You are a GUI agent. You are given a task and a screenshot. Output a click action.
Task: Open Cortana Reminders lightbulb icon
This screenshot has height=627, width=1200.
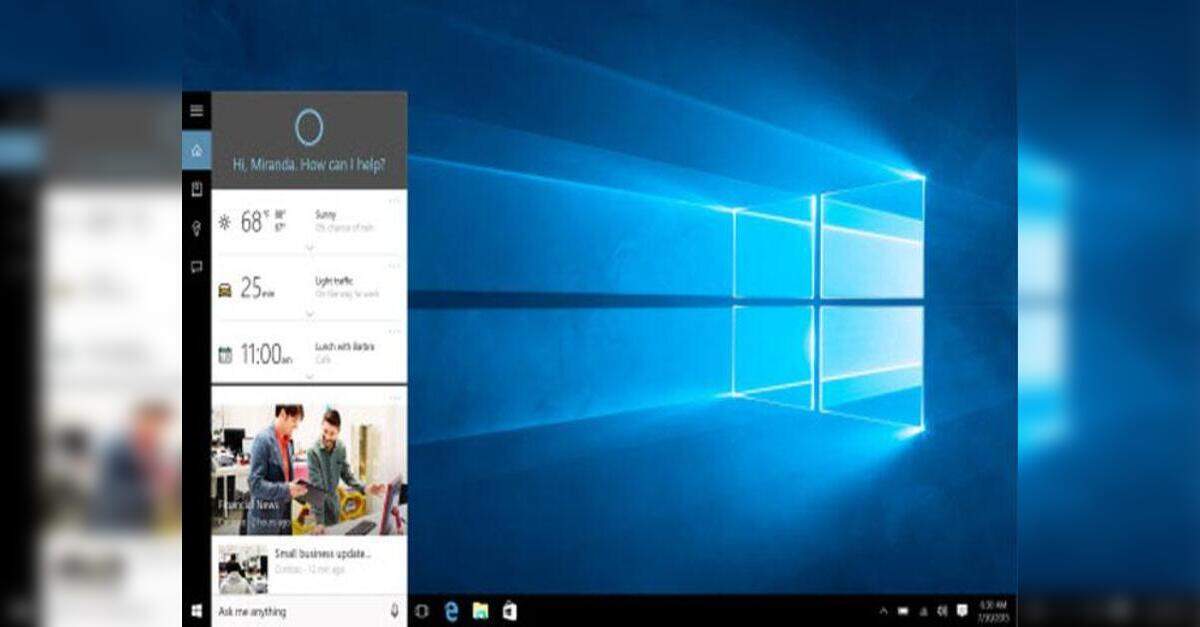196,228
